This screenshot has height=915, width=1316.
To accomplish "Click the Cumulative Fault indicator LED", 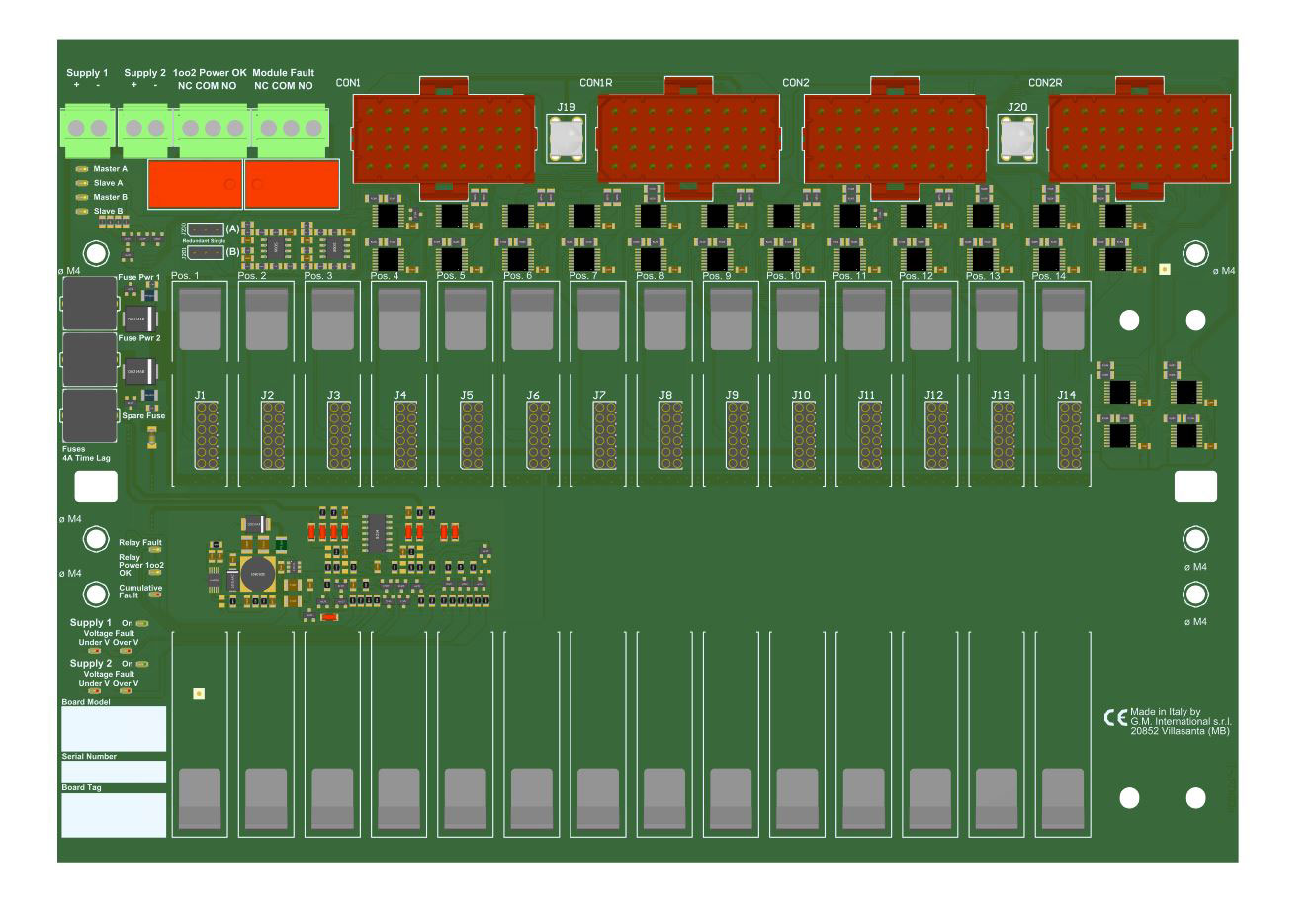I will [x=153, y=595].
